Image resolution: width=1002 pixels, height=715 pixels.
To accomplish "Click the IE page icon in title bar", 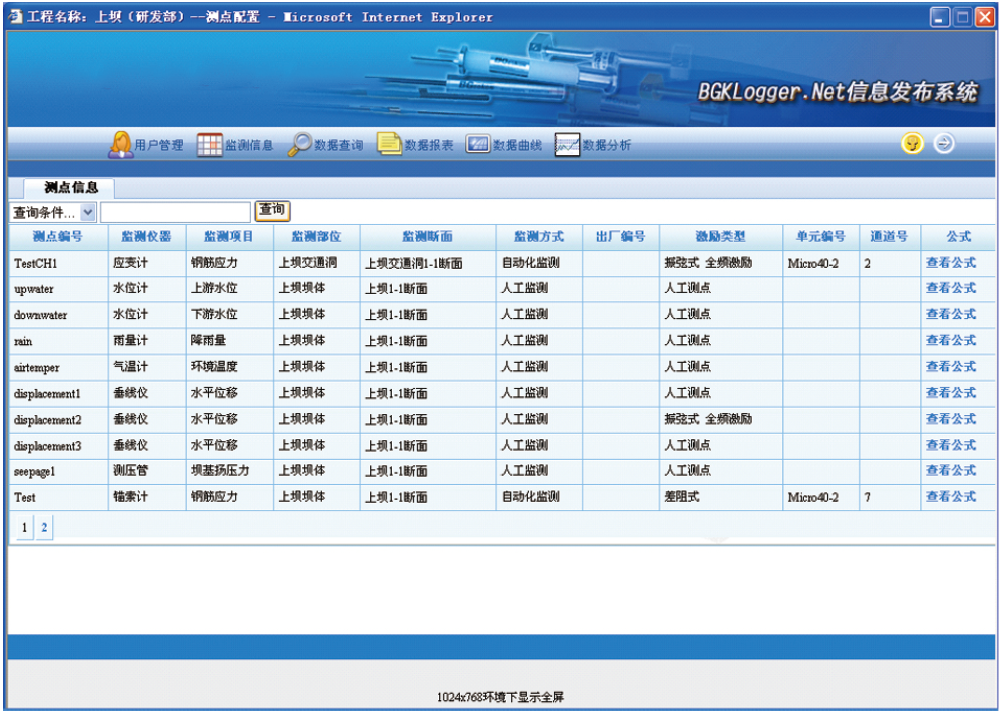I will pos(15,17).
